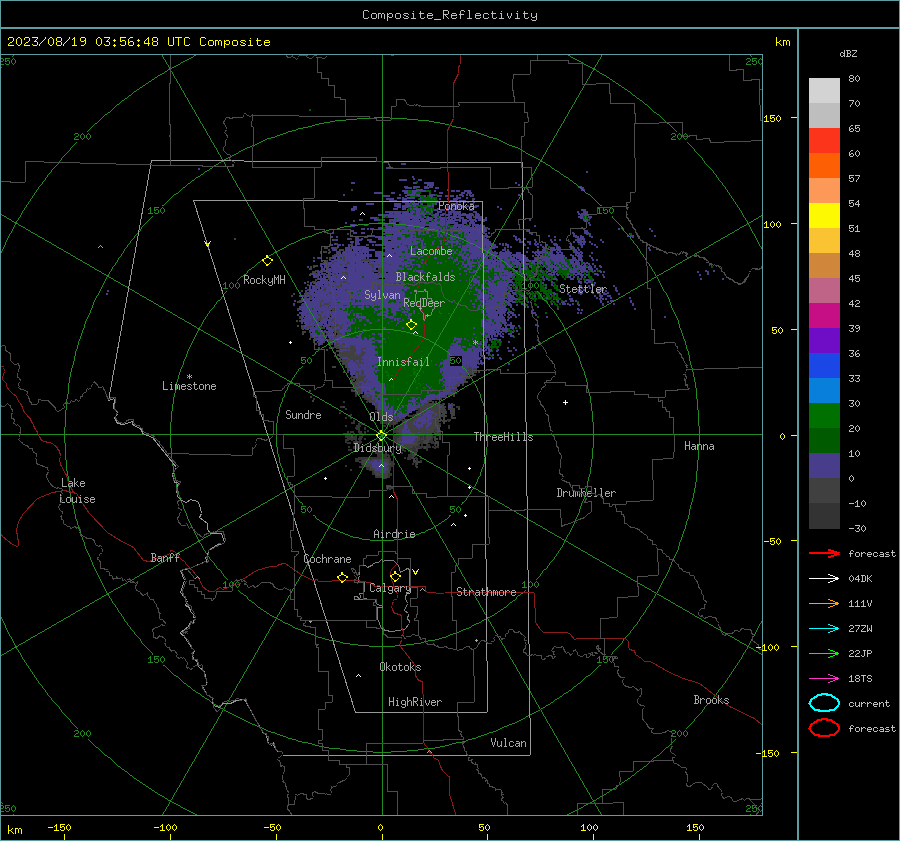The height and width of the screenshot is (841, 900).
Task: Click the Sundre town label
Action: (303, 414)
